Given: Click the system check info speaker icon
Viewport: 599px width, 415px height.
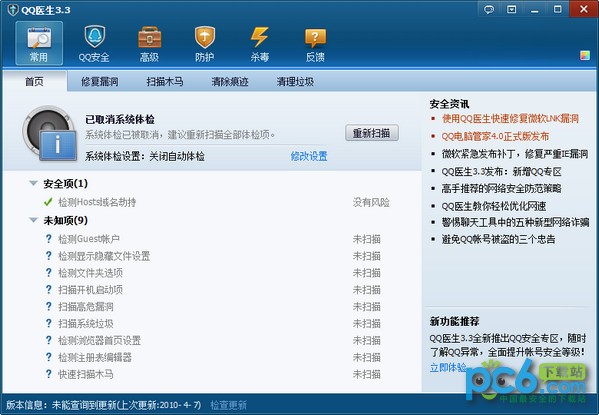Looking at the screenshot, I should 50,133.
